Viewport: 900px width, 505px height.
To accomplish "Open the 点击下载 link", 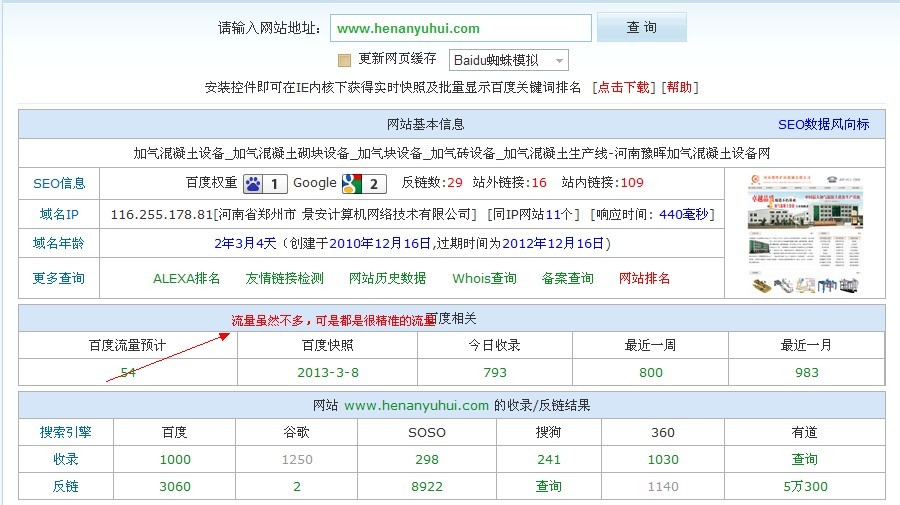I will [x=622, y=87].
